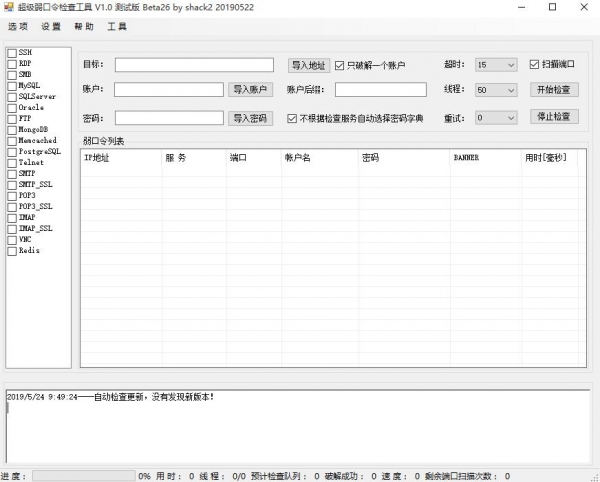The height and width of the screenshot is (482, 600).
Task: Enable the PostgreSQL checkbox
Action: [x=12, y=152]
